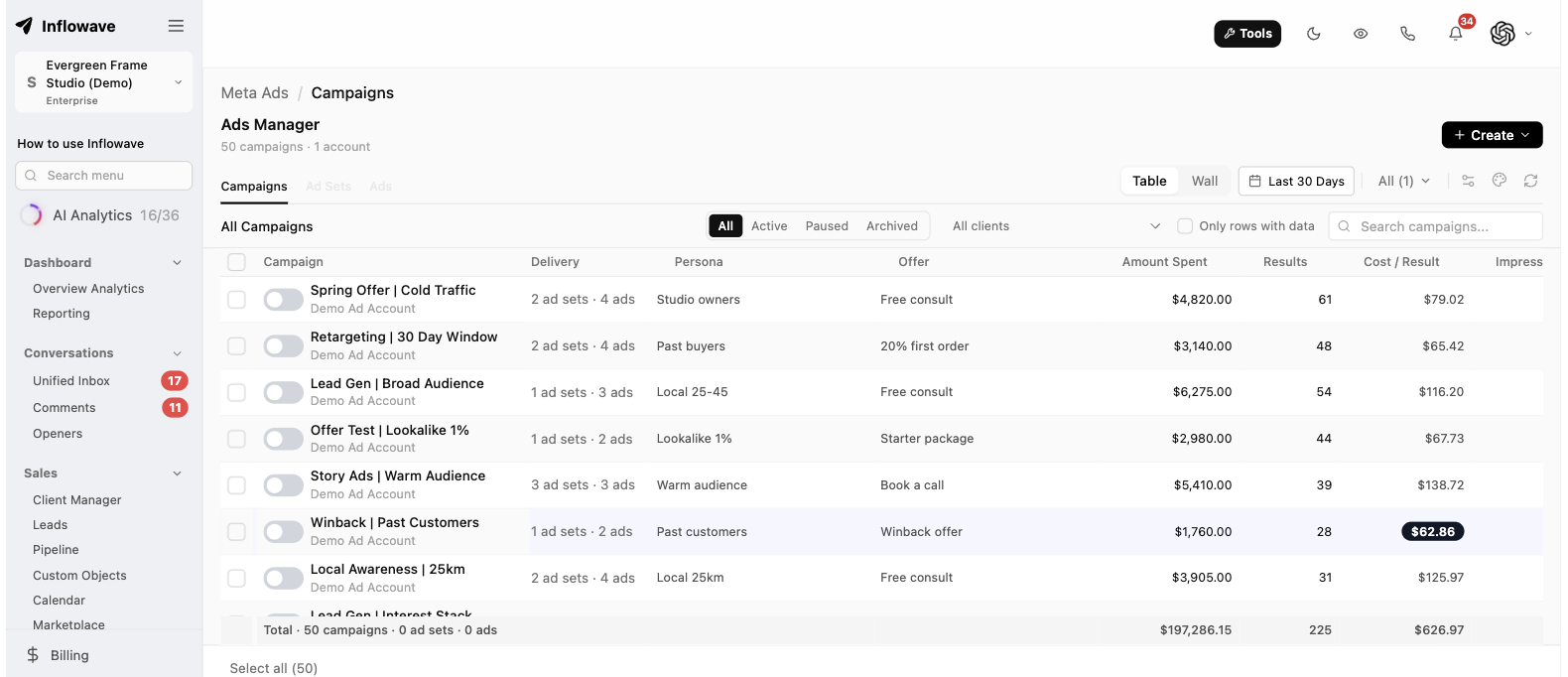Switch to the Ads tab
The height and width of the screenshot is (677, 1568).
tap(381, 187)
